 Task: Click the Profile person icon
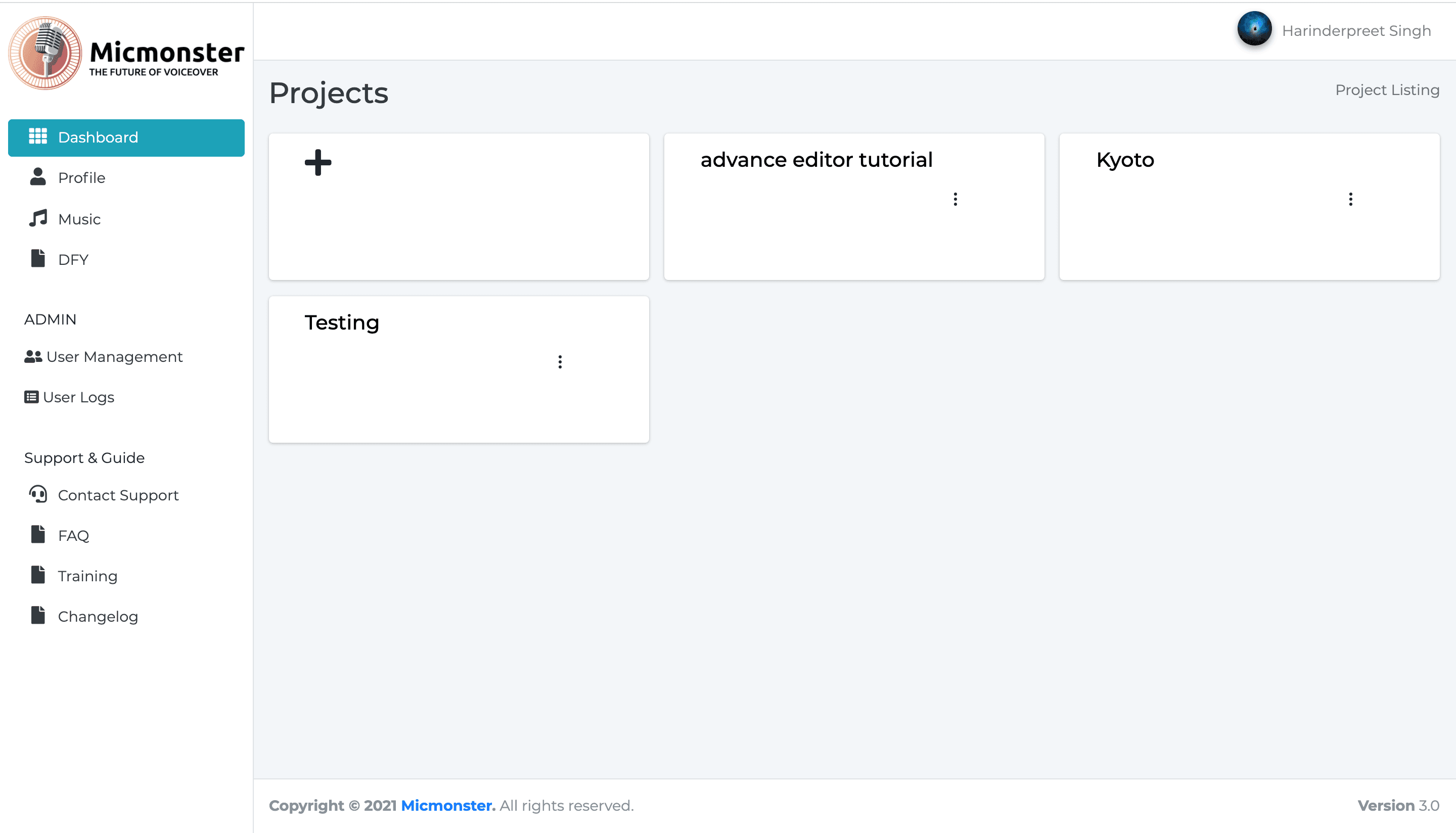point(38,177)
